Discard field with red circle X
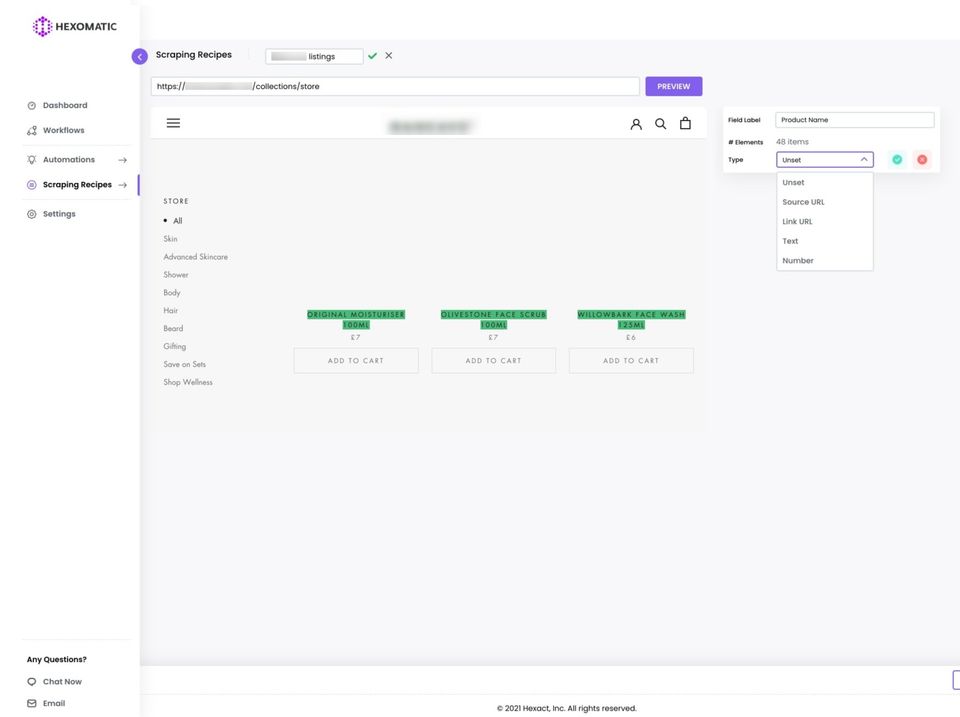The width and height of the screenshot is (960, 717). pos(922,160)
